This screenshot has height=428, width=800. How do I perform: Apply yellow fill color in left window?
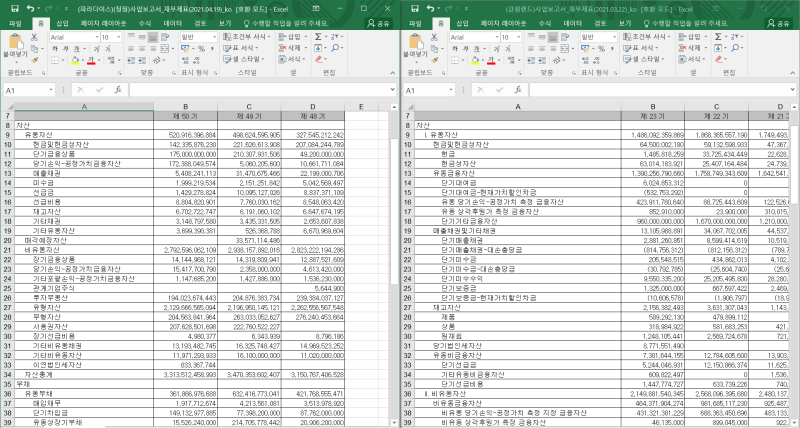75,60
